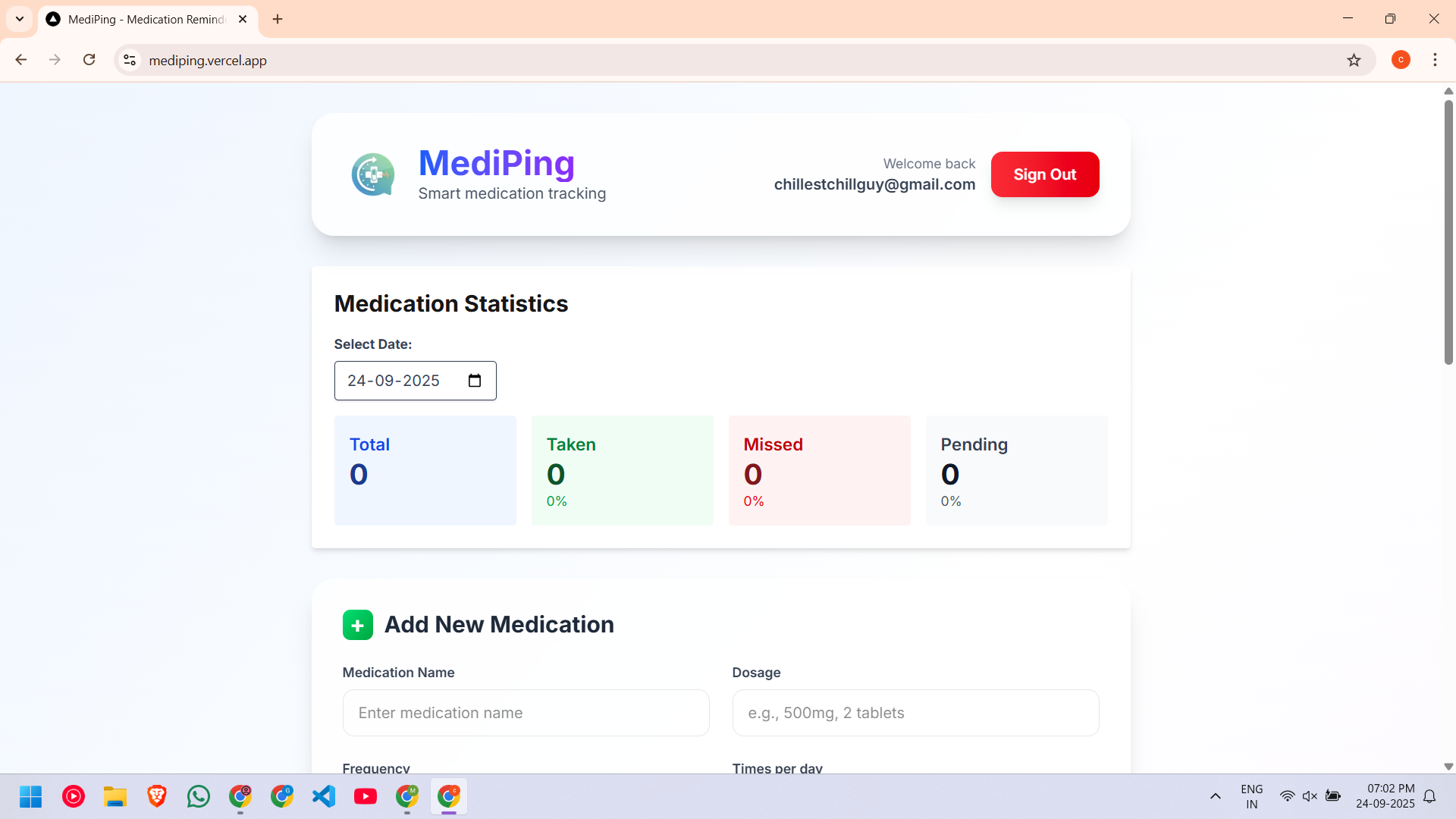
Task: Show hidden system tray icons
Action: click(1215, 796)
